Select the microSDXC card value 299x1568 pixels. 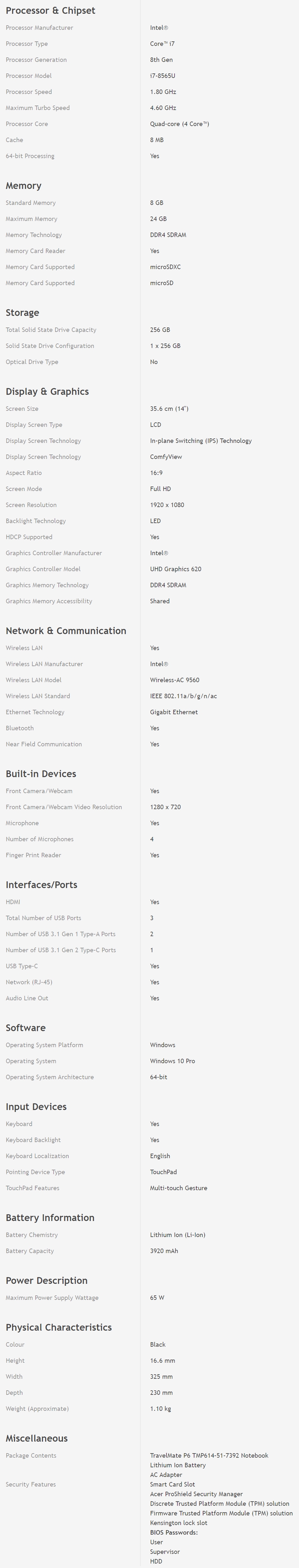(165, 267)
